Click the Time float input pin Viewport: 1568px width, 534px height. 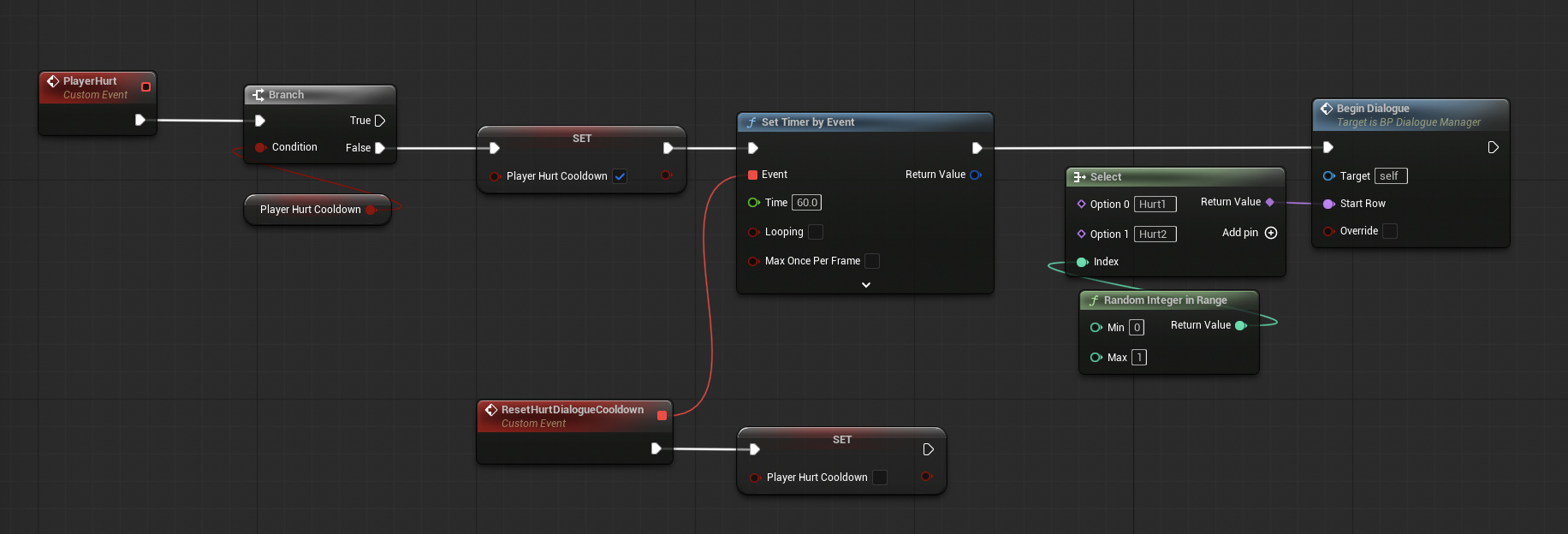[x=753, y=203]
